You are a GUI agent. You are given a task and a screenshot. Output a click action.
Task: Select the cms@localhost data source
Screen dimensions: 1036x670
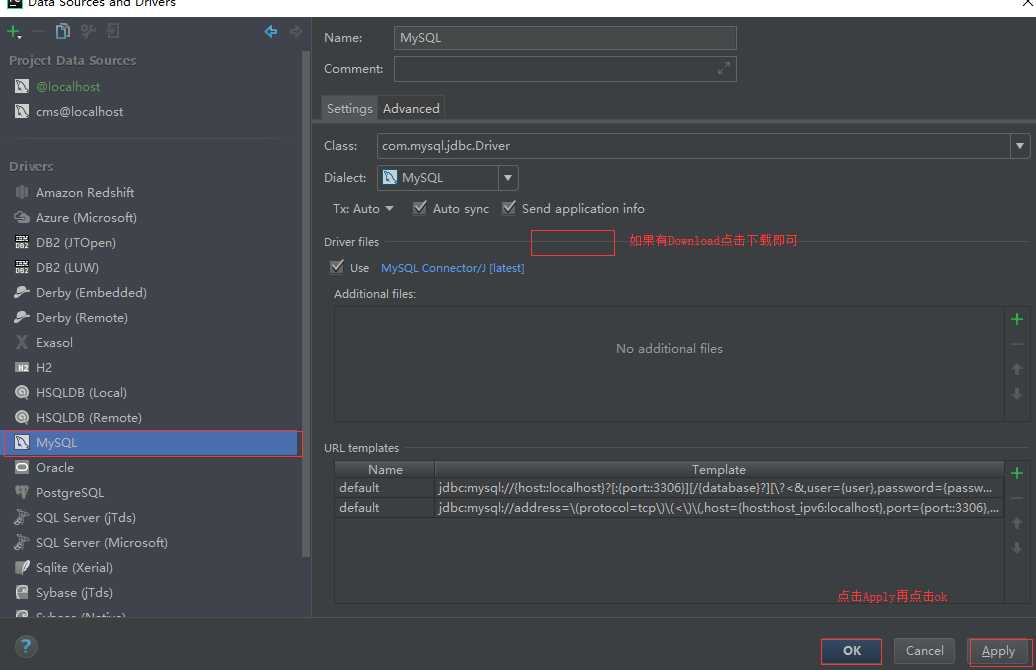[x=79, y=112]
